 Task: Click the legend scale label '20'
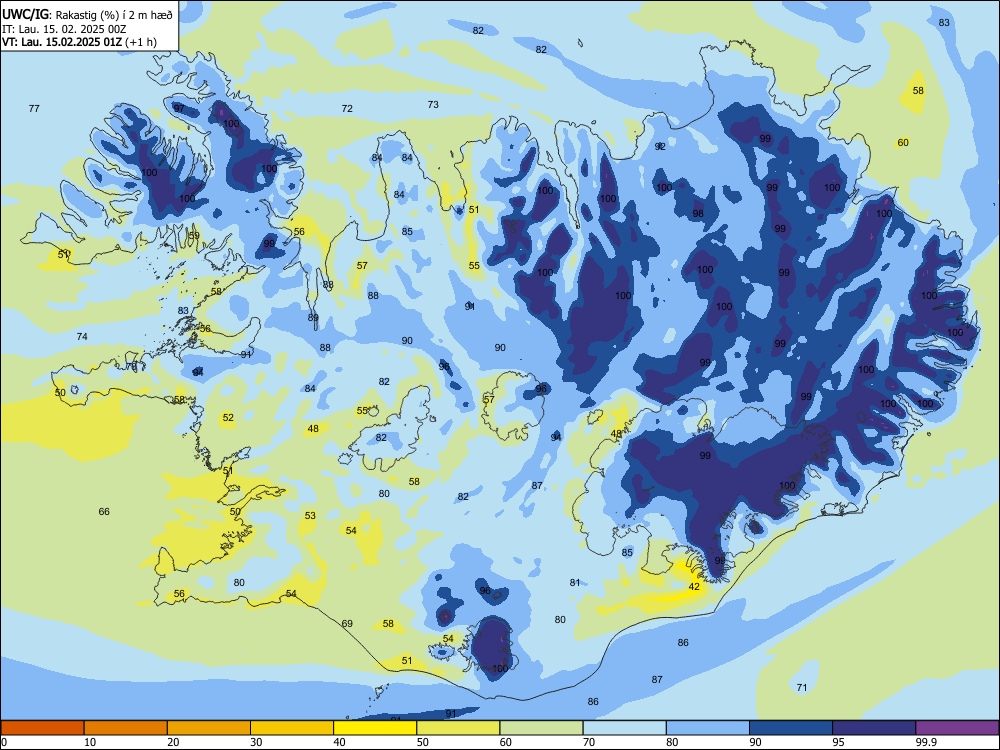point(173,742)
